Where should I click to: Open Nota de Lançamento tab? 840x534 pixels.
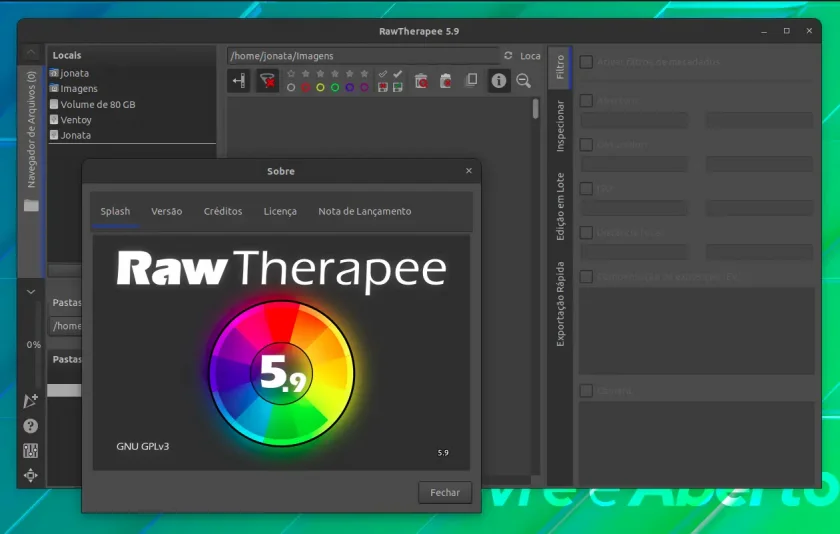click(365, 211)
